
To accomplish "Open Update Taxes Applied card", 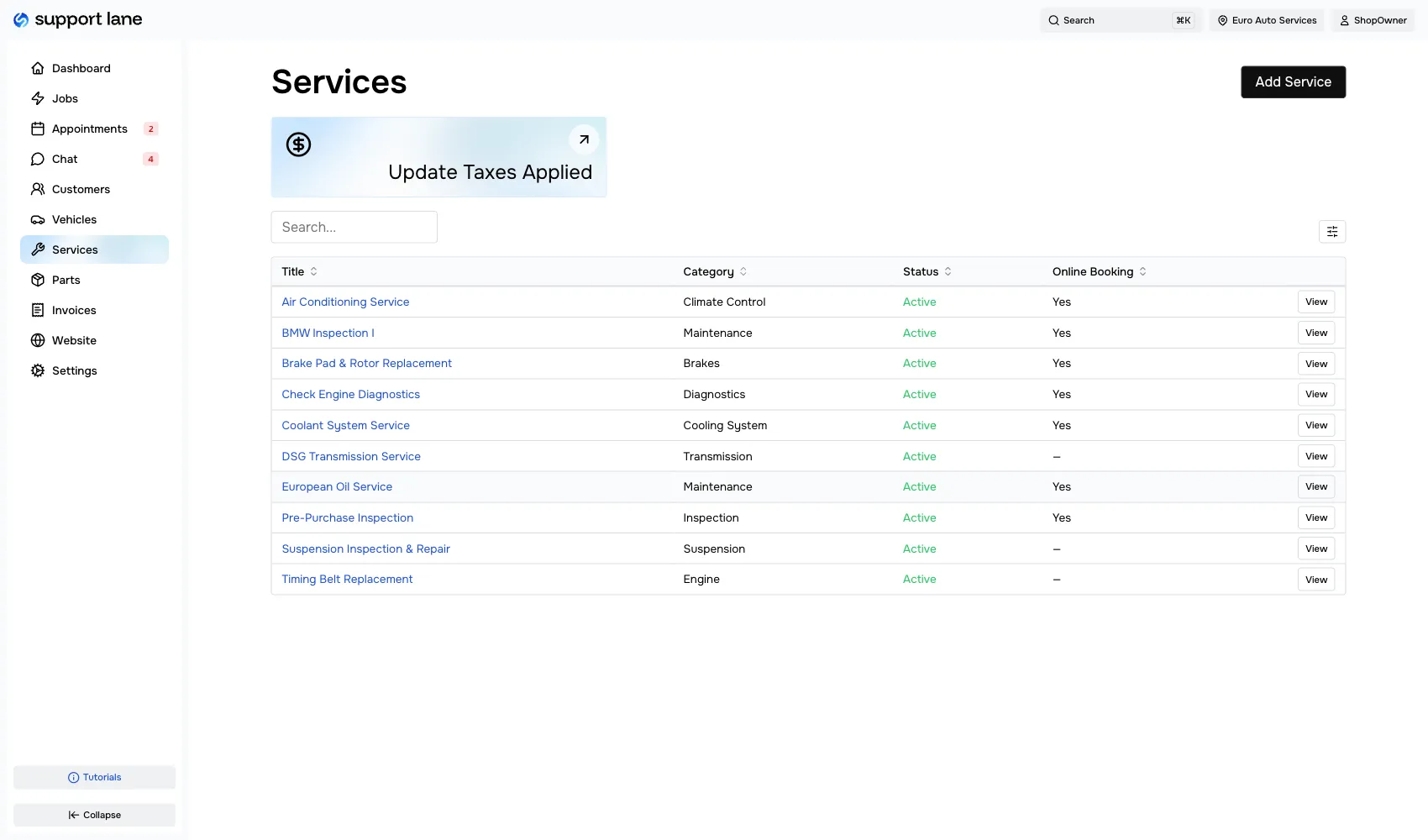I will (x=438, y=157).
